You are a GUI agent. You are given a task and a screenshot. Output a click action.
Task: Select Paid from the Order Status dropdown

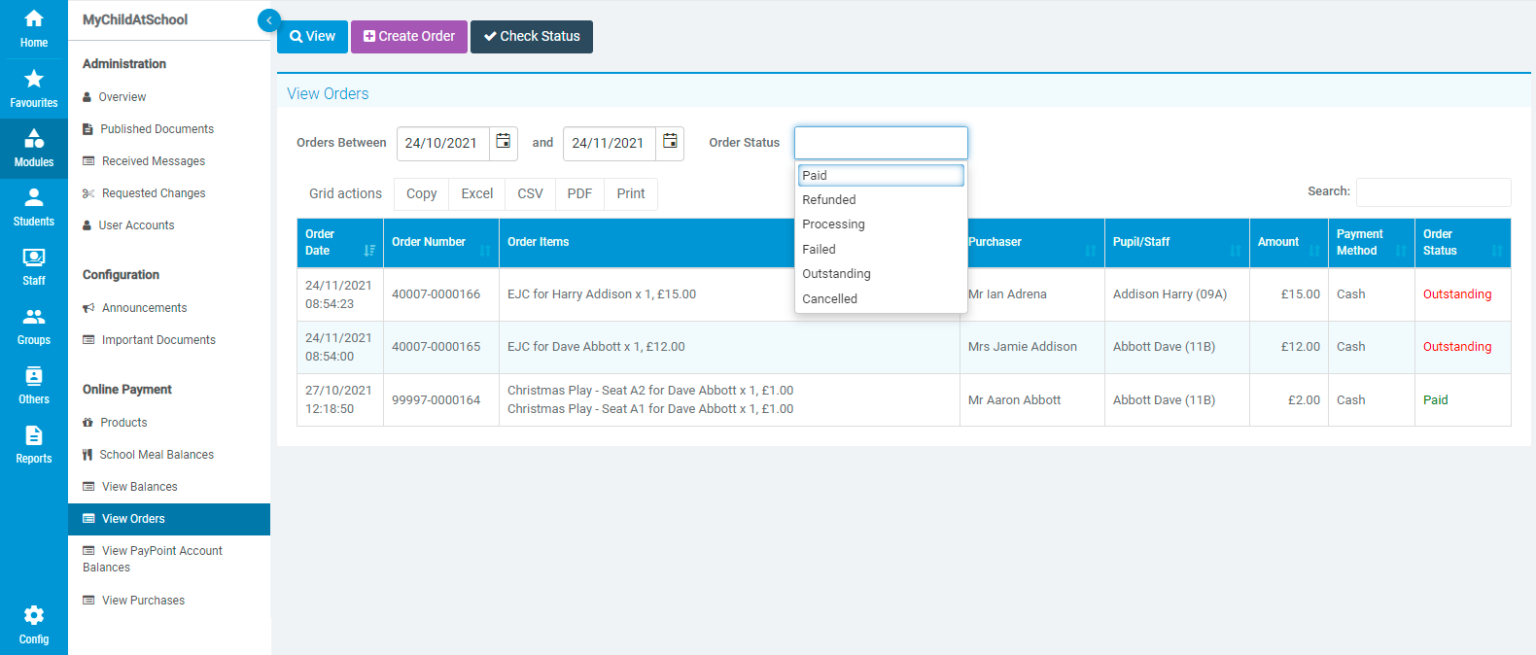click(x=880, y=175)
